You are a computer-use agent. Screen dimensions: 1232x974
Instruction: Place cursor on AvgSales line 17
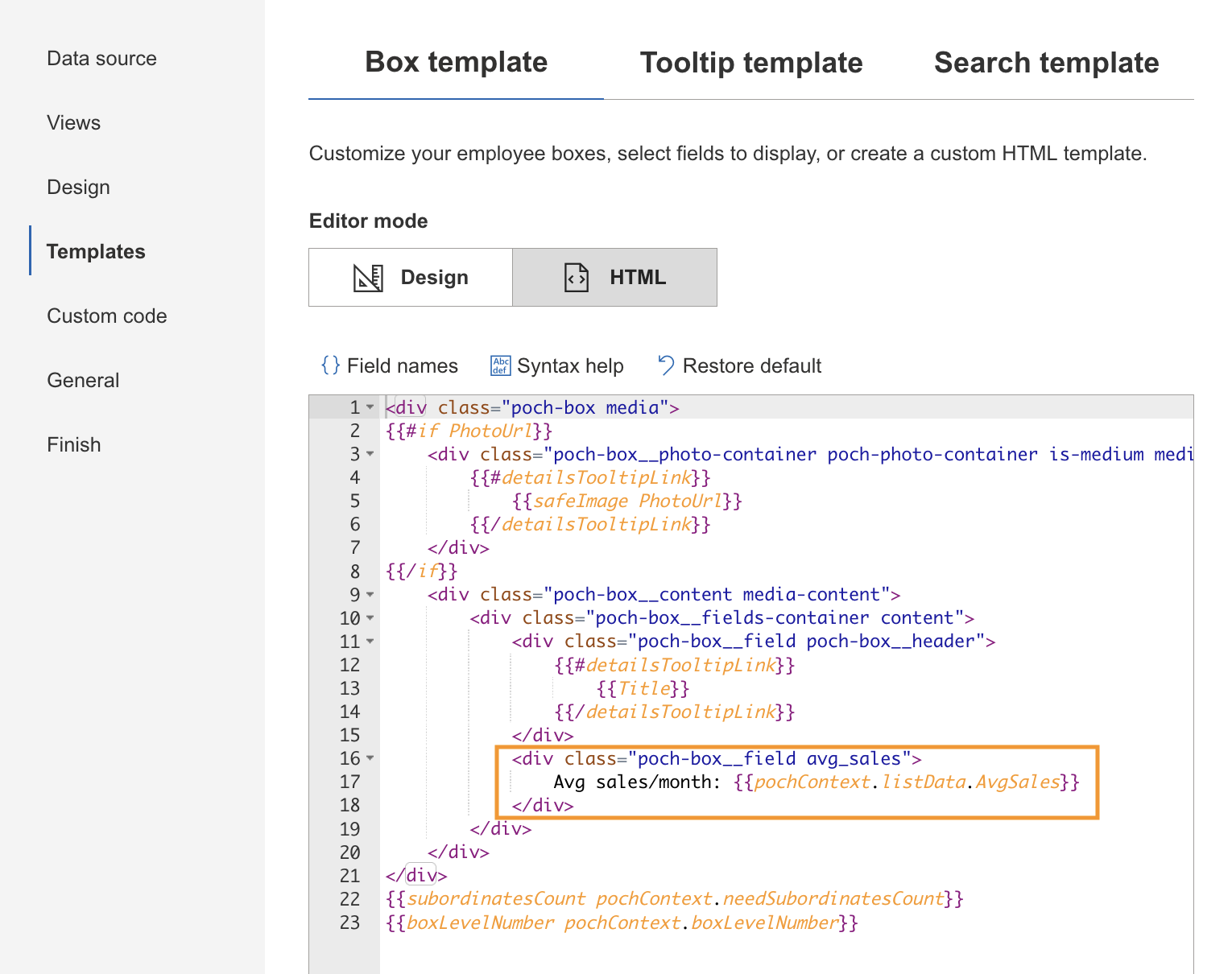click(1018, 782)
